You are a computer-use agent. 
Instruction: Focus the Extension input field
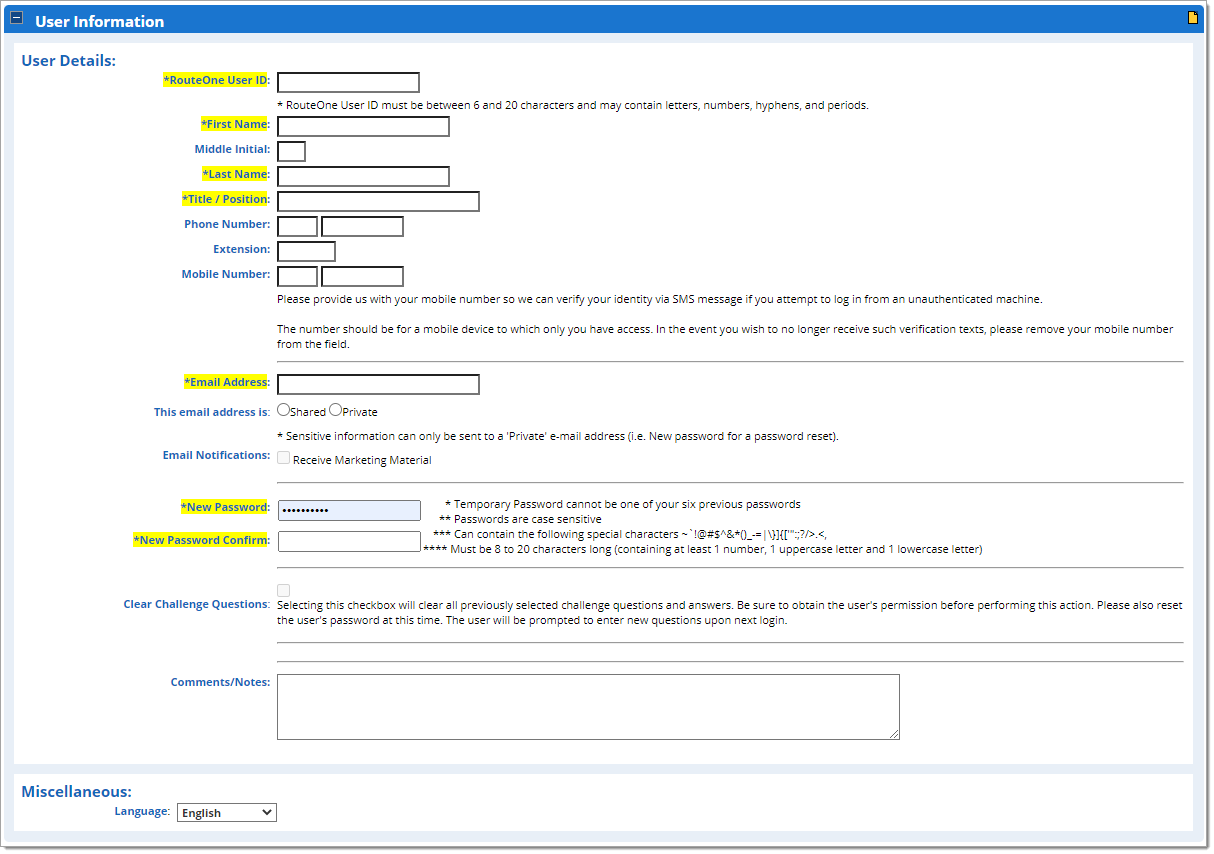pos(306,251)
